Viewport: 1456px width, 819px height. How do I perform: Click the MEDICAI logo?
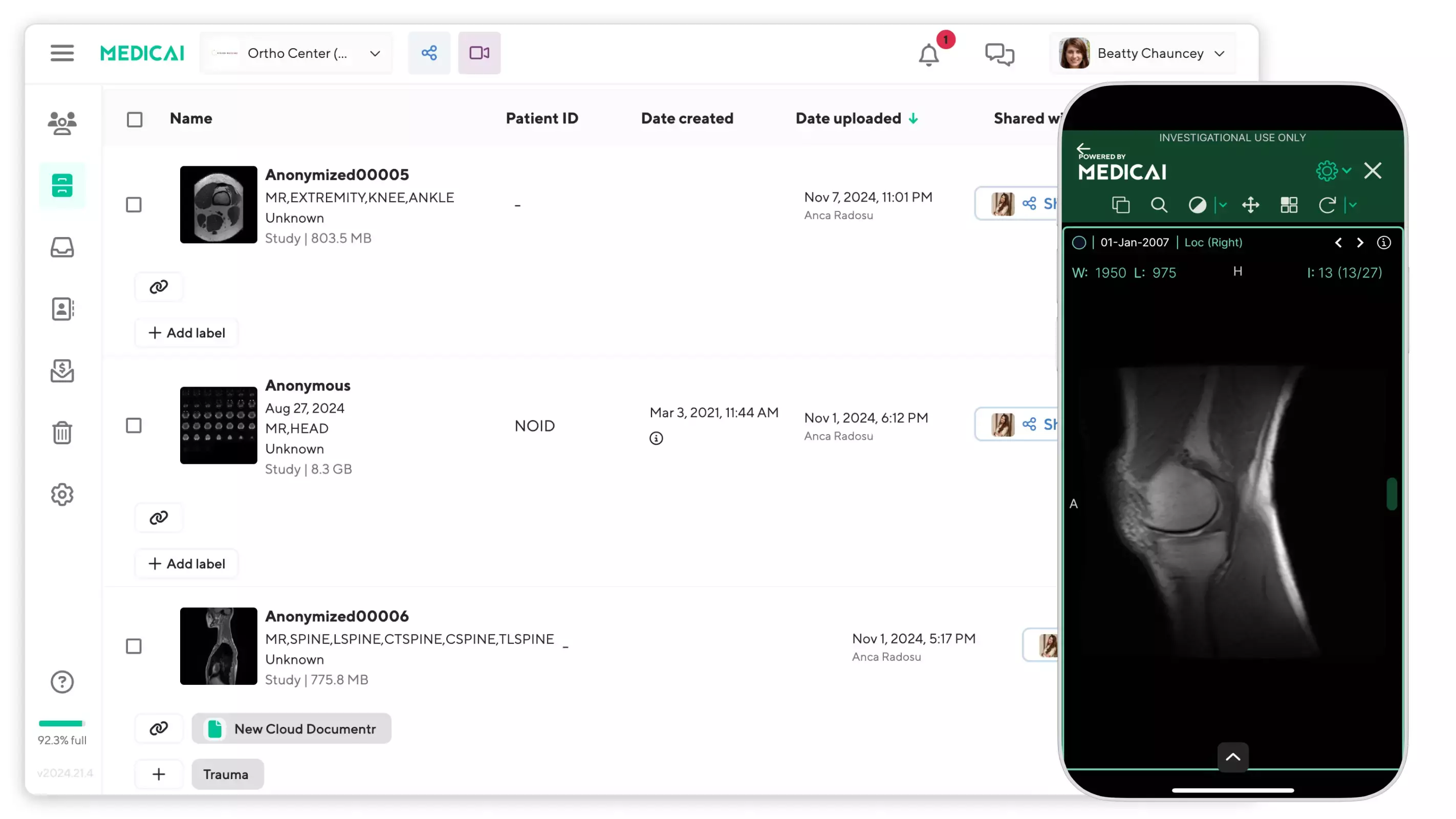142,53
